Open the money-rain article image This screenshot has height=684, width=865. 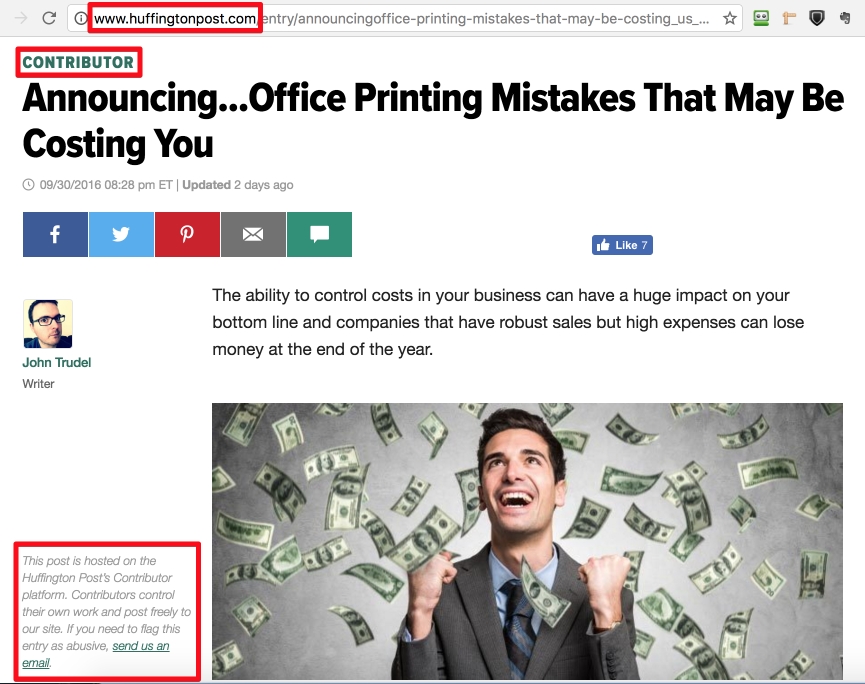tap(527, 541)
